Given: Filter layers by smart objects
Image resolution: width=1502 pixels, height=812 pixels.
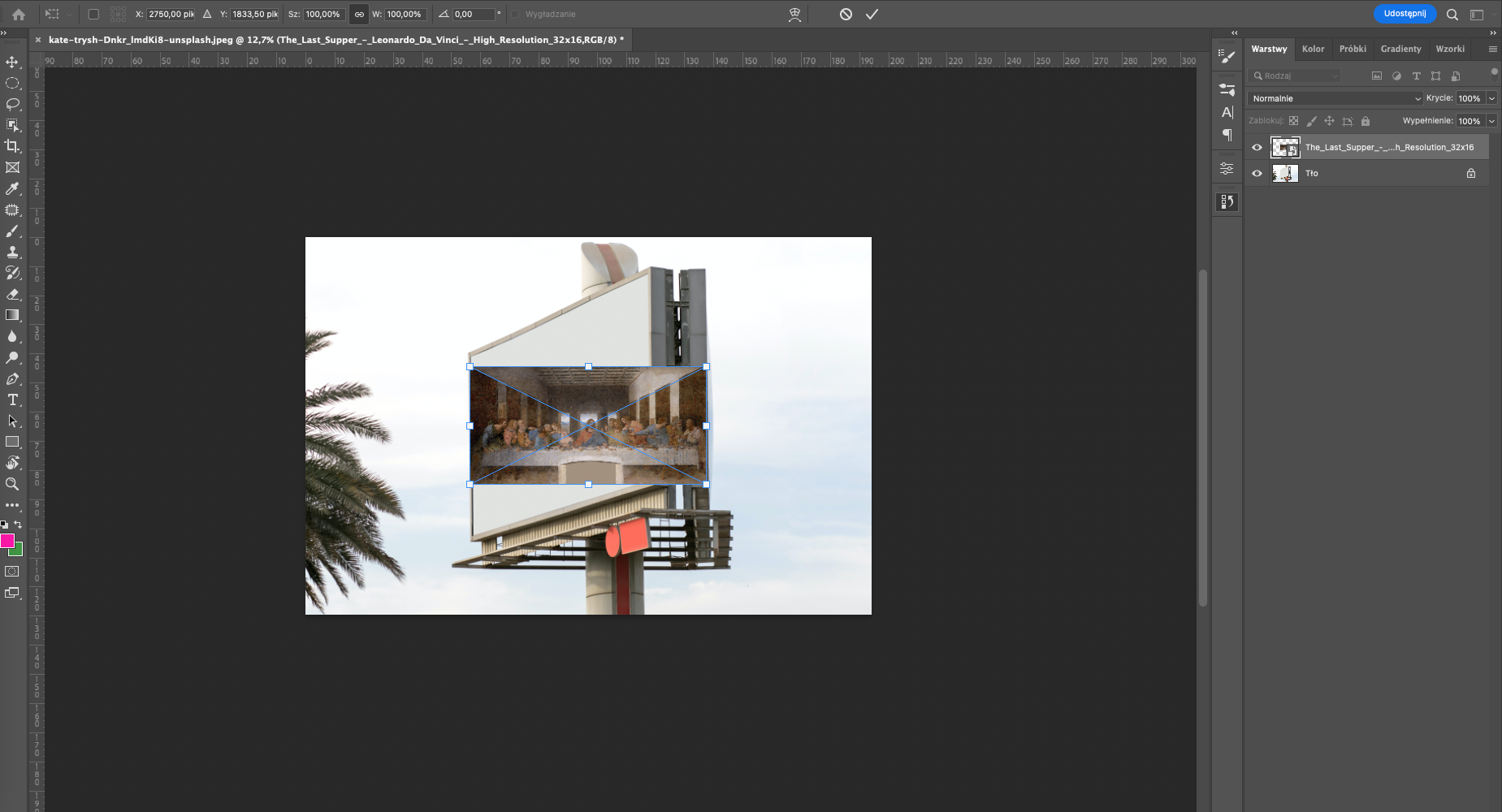Looking at the screenshot, I should [1456, 76].
